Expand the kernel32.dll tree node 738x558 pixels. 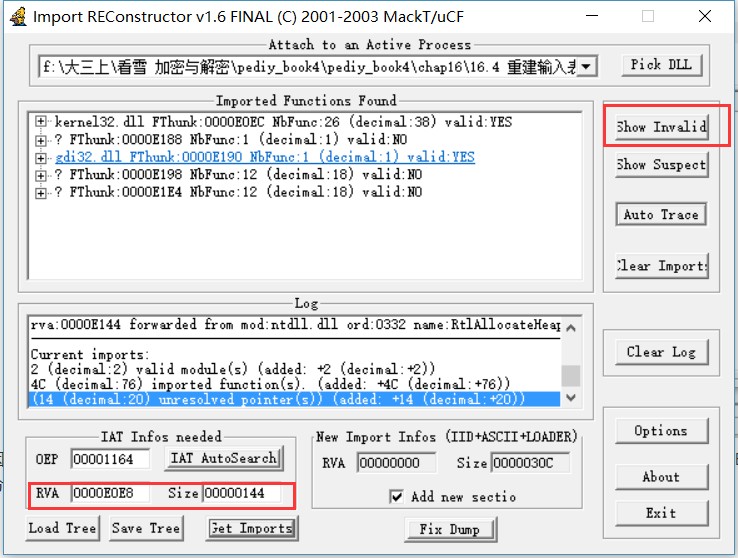tap(41, 122)
